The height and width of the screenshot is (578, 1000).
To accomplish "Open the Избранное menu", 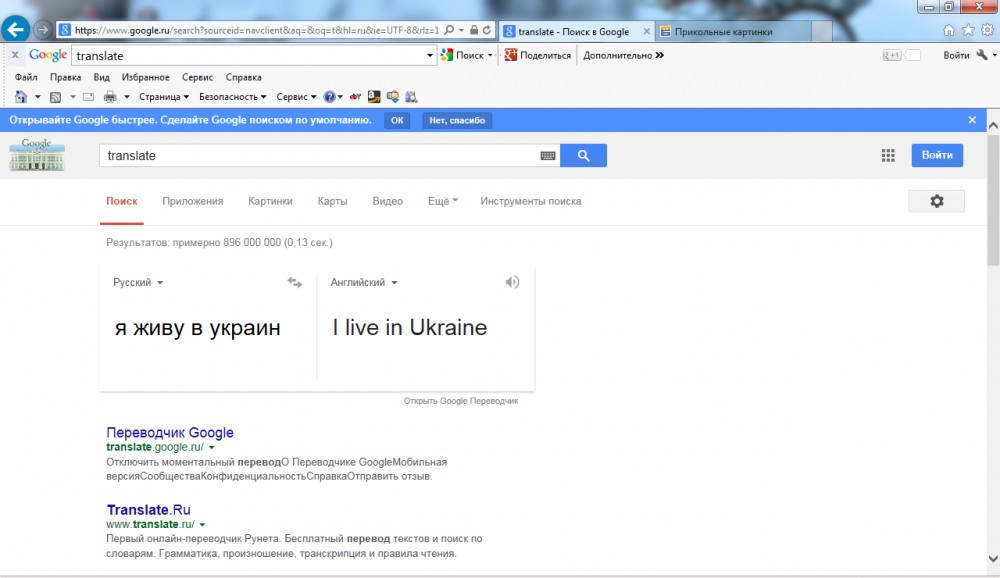I will 145,77.
